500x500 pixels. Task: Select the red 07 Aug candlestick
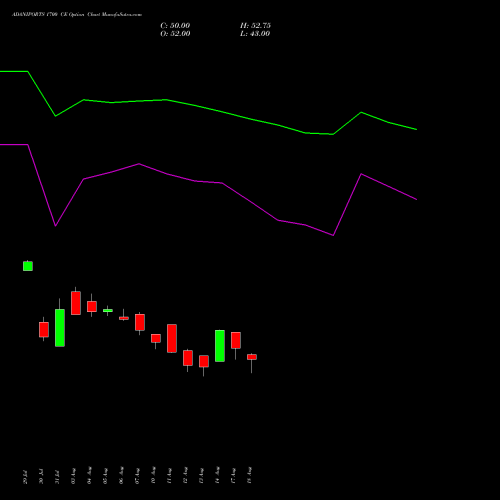[140, 322]
